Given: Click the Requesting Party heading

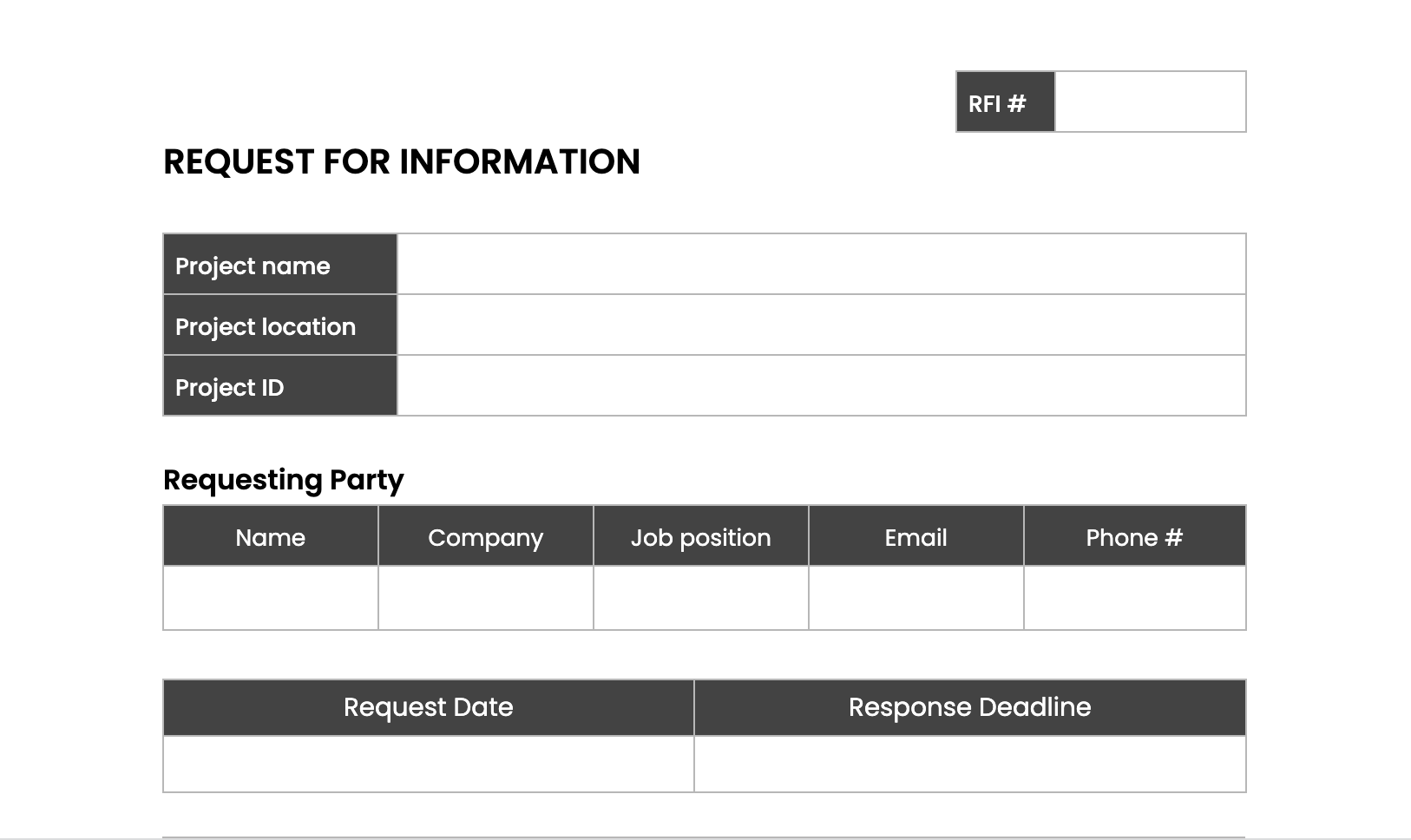Looking at the screenshot, I should [x=284, y=480].
